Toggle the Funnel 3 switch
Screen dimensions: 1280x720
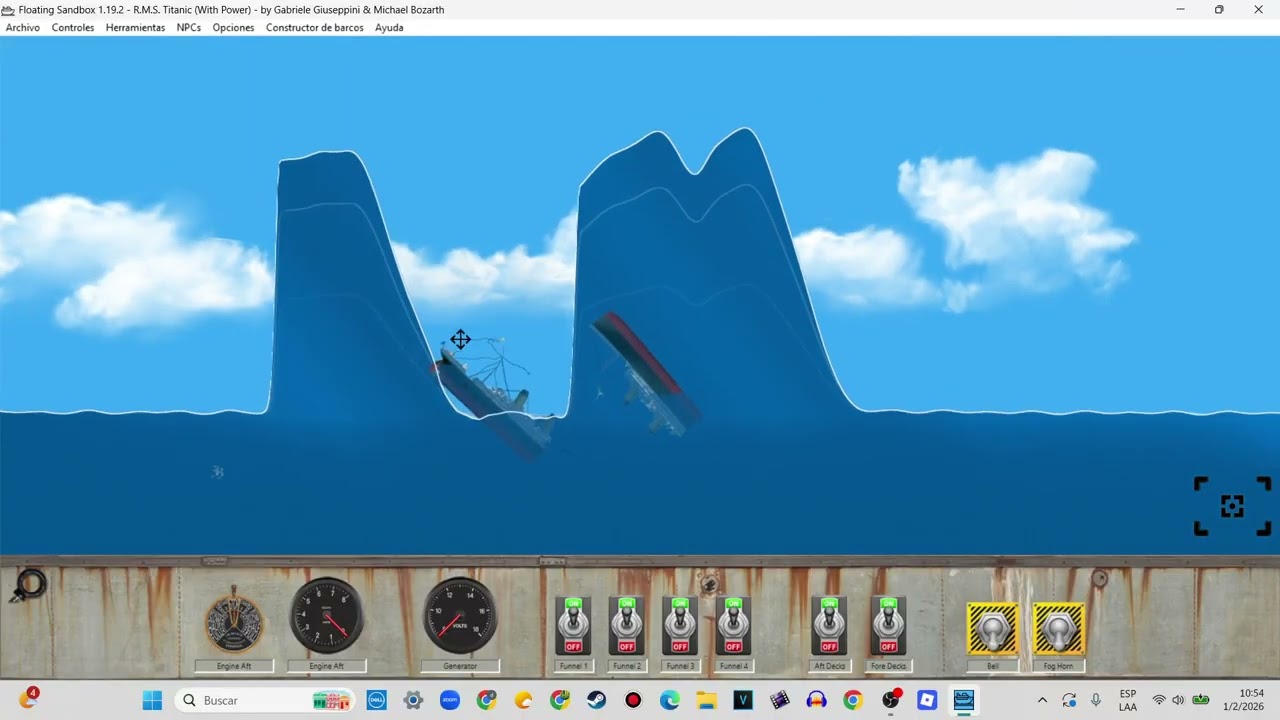click(x=680, y=626)
